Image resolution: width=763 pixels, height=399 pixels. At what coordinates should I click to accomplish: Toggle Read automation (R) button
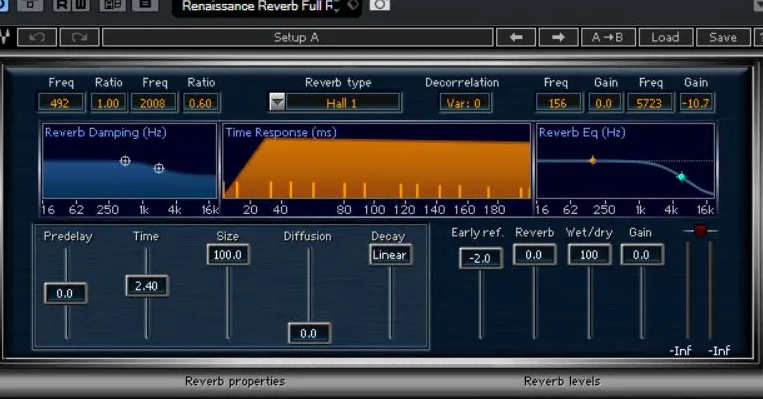point(62,5)
